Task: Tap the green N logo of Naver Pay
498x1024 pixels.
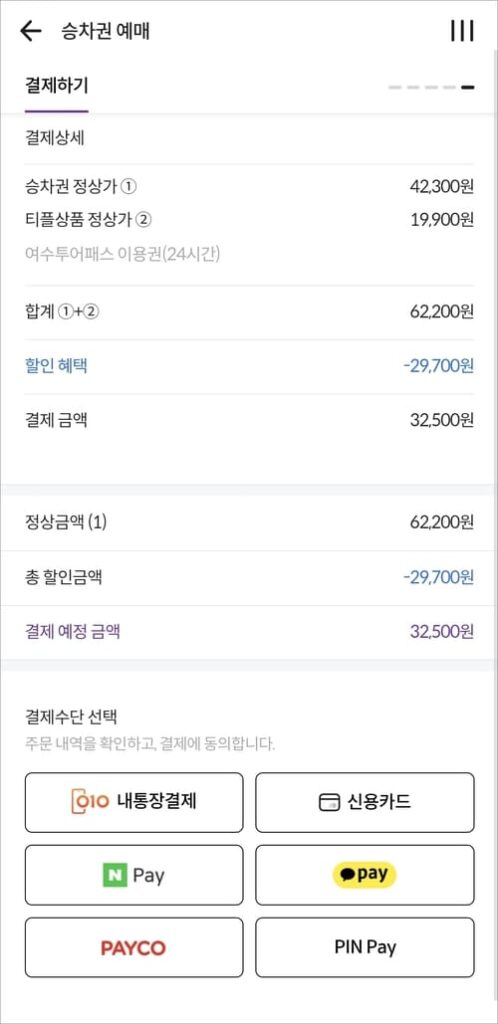Action: pyautogui.click(x=114, y=875)
